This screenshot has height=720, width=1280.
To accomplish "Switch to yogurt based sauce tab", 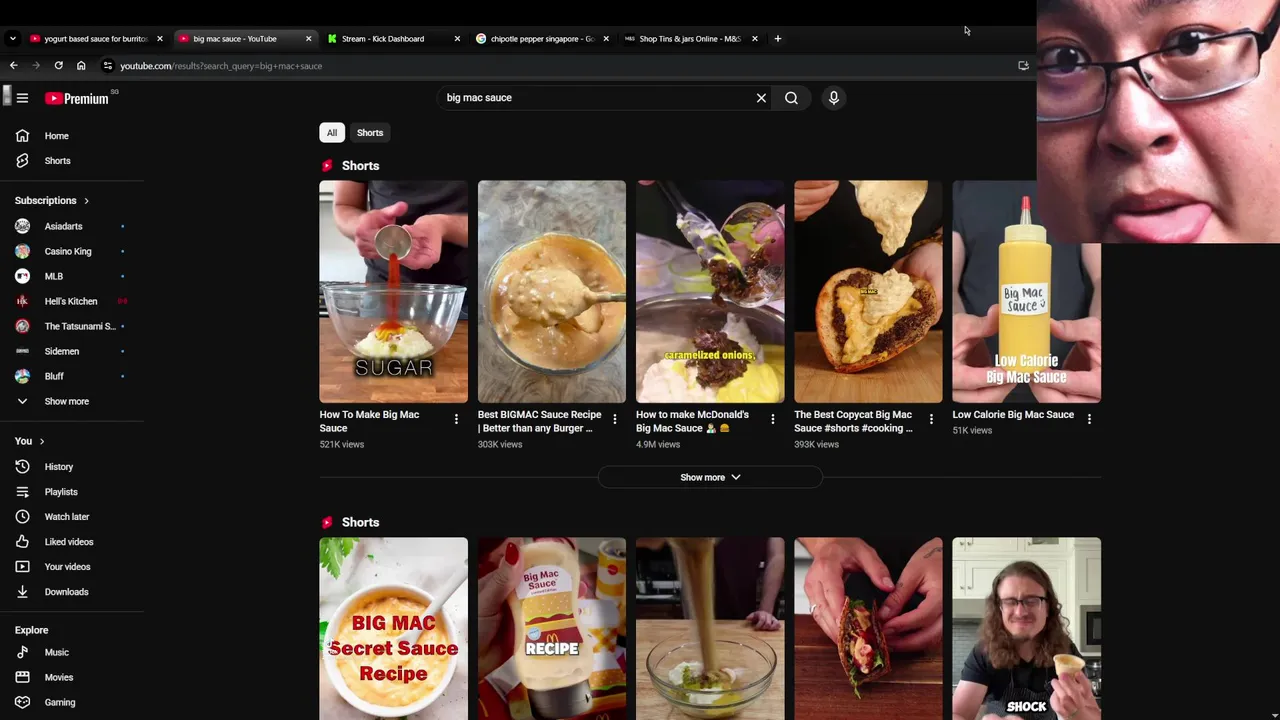I will tap(95, 39).
